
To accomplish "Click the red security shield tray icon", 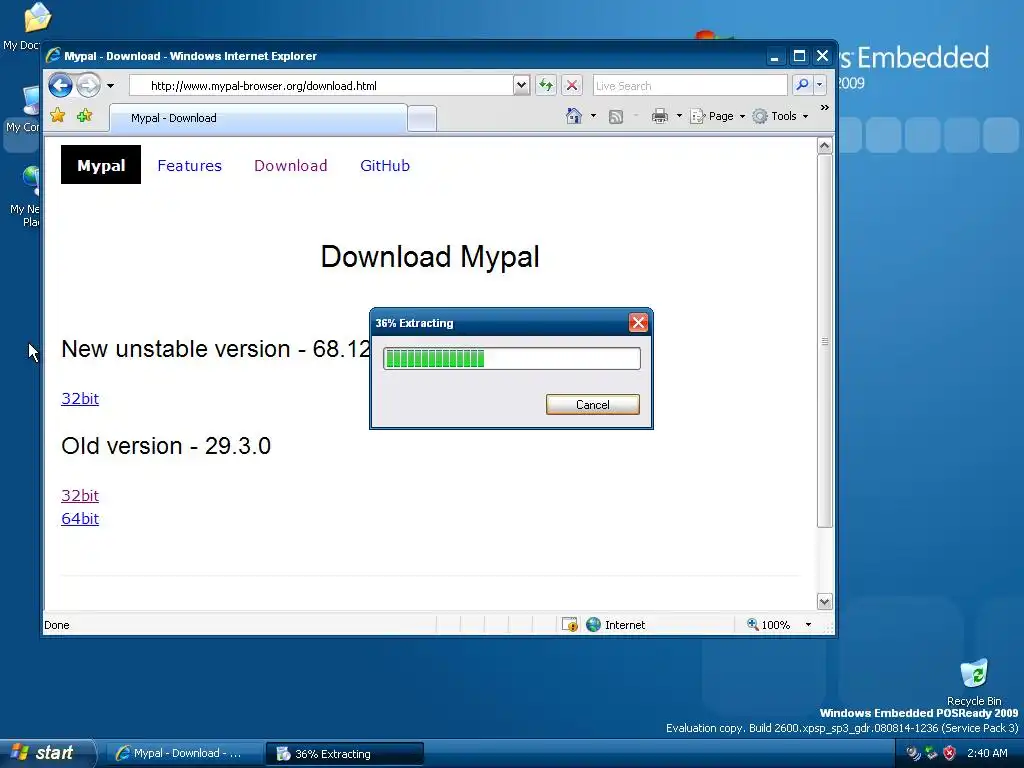I will click(950, 753).
